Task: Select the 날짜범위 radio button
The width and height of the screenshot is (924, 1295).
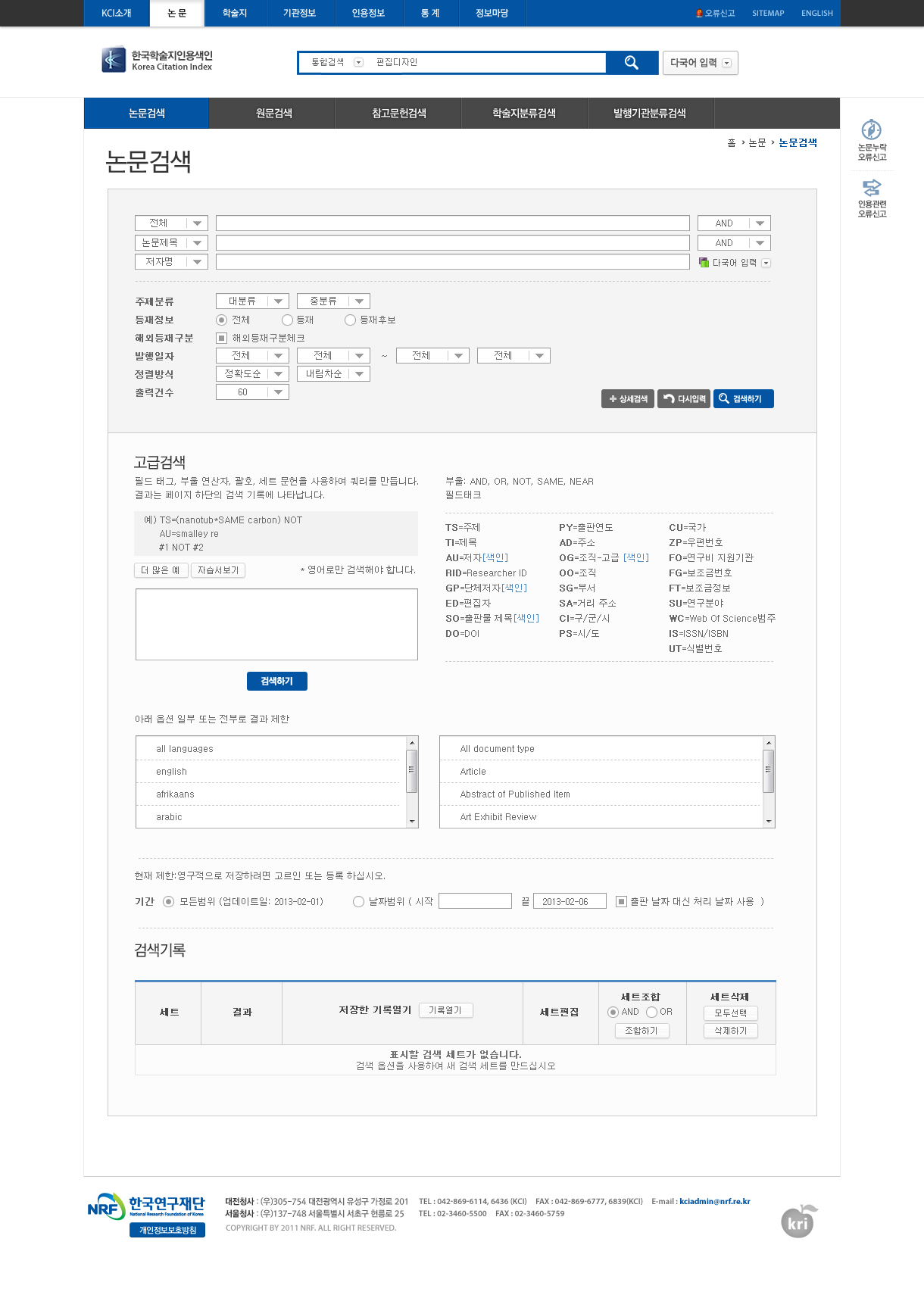Action: [358, 901]
